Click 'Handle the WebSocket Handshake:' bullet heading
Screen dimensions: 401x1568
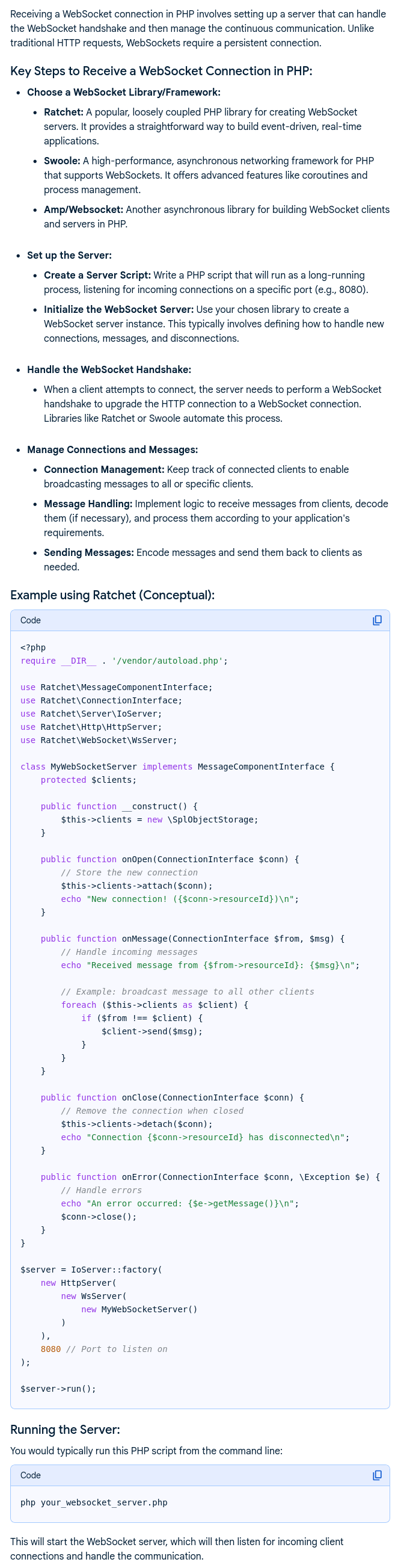point(109,369)
